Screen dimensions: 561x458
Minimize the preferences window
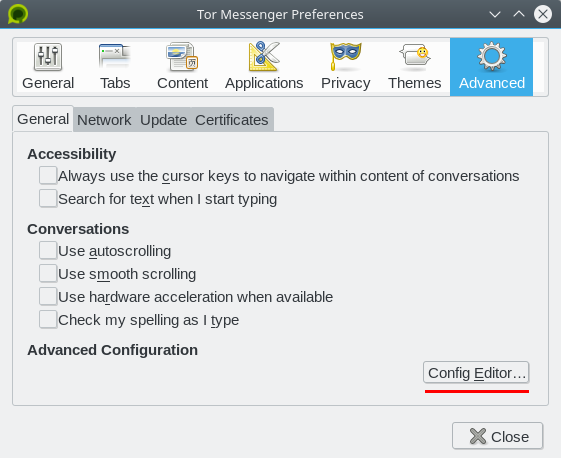495,14
